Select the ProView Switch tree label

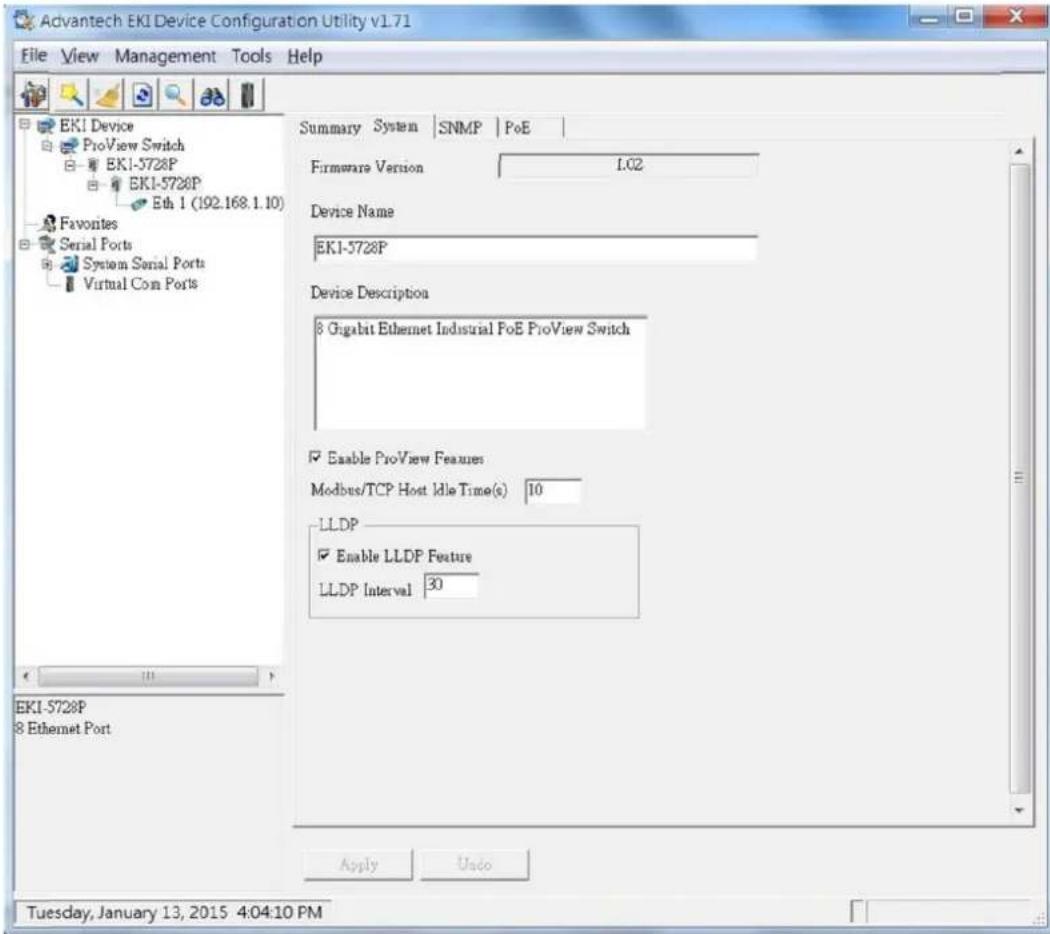[133, 145]
